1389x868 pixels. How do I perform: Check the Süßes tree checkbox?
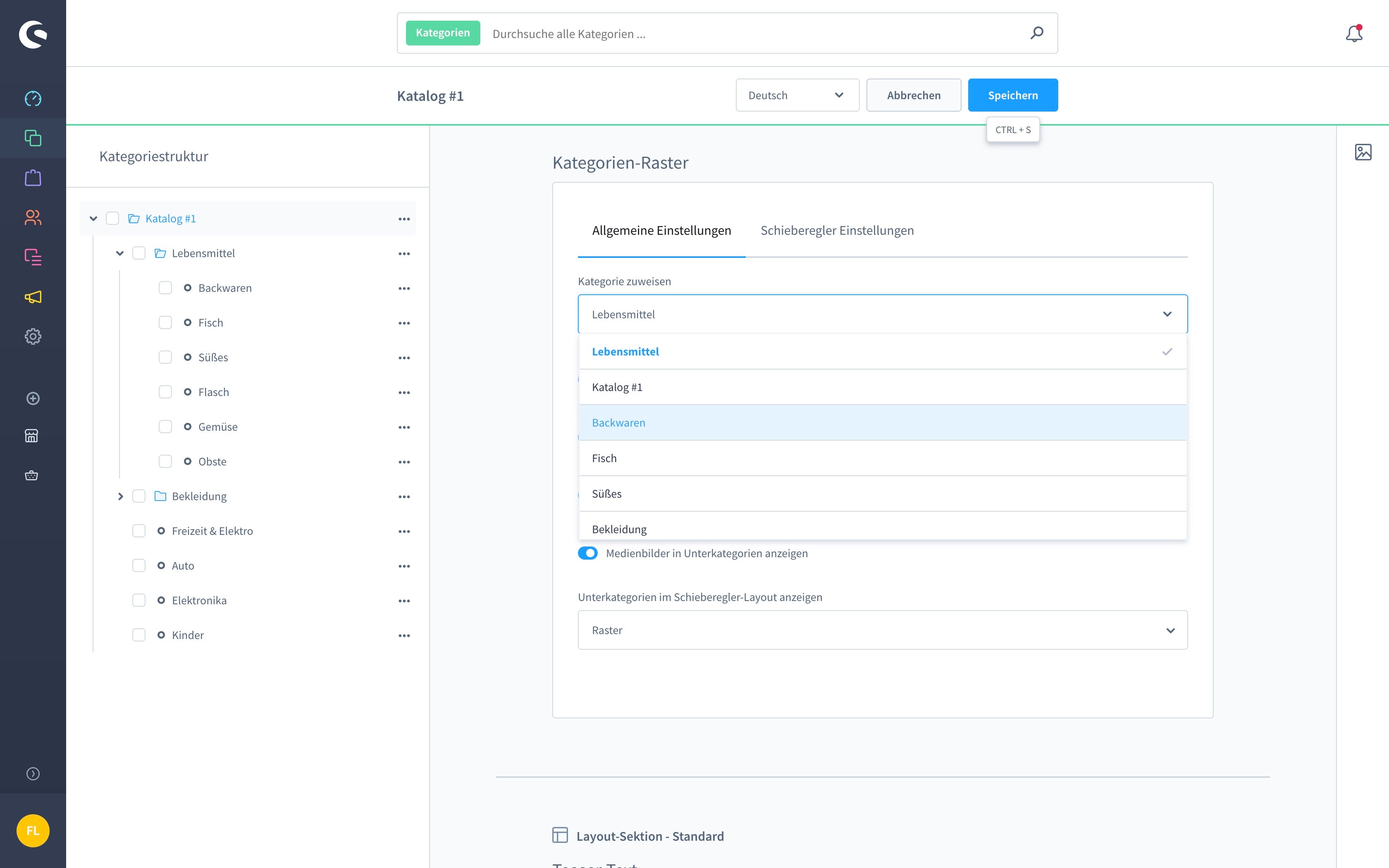click(x=165, y=357)
